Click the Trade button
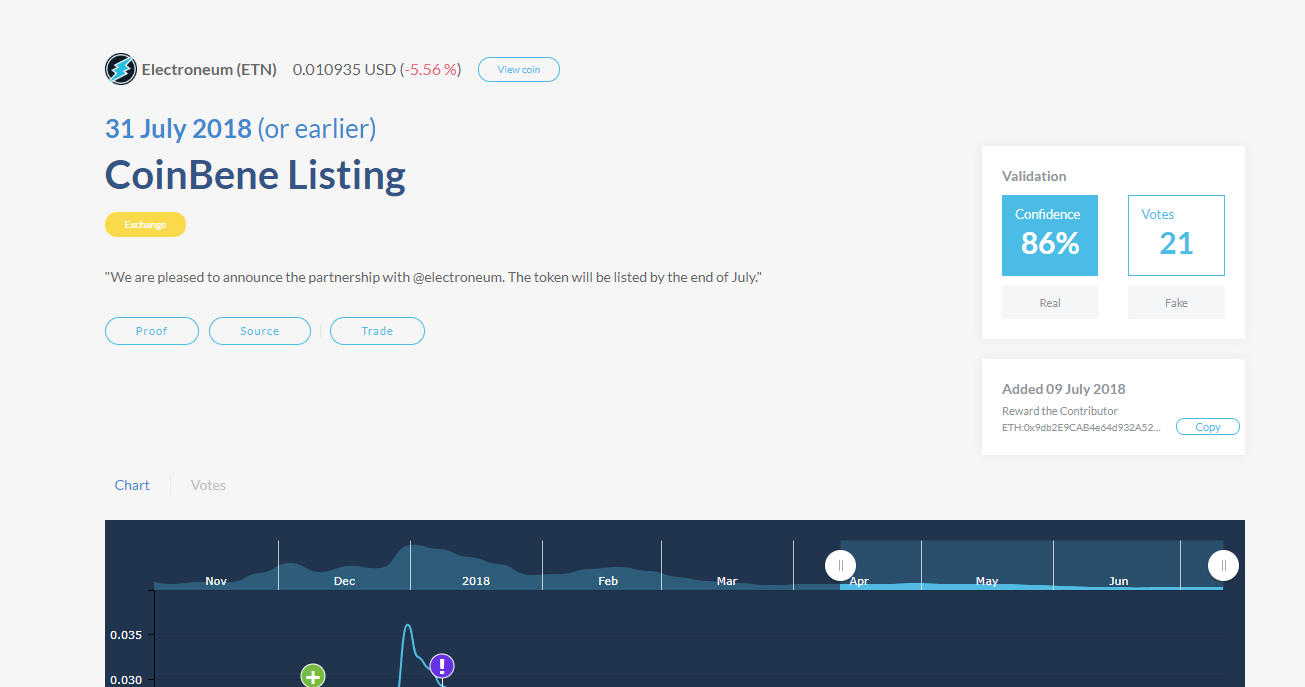The height and width of the screenshot is (687, 1305). [x=377, y=331]
